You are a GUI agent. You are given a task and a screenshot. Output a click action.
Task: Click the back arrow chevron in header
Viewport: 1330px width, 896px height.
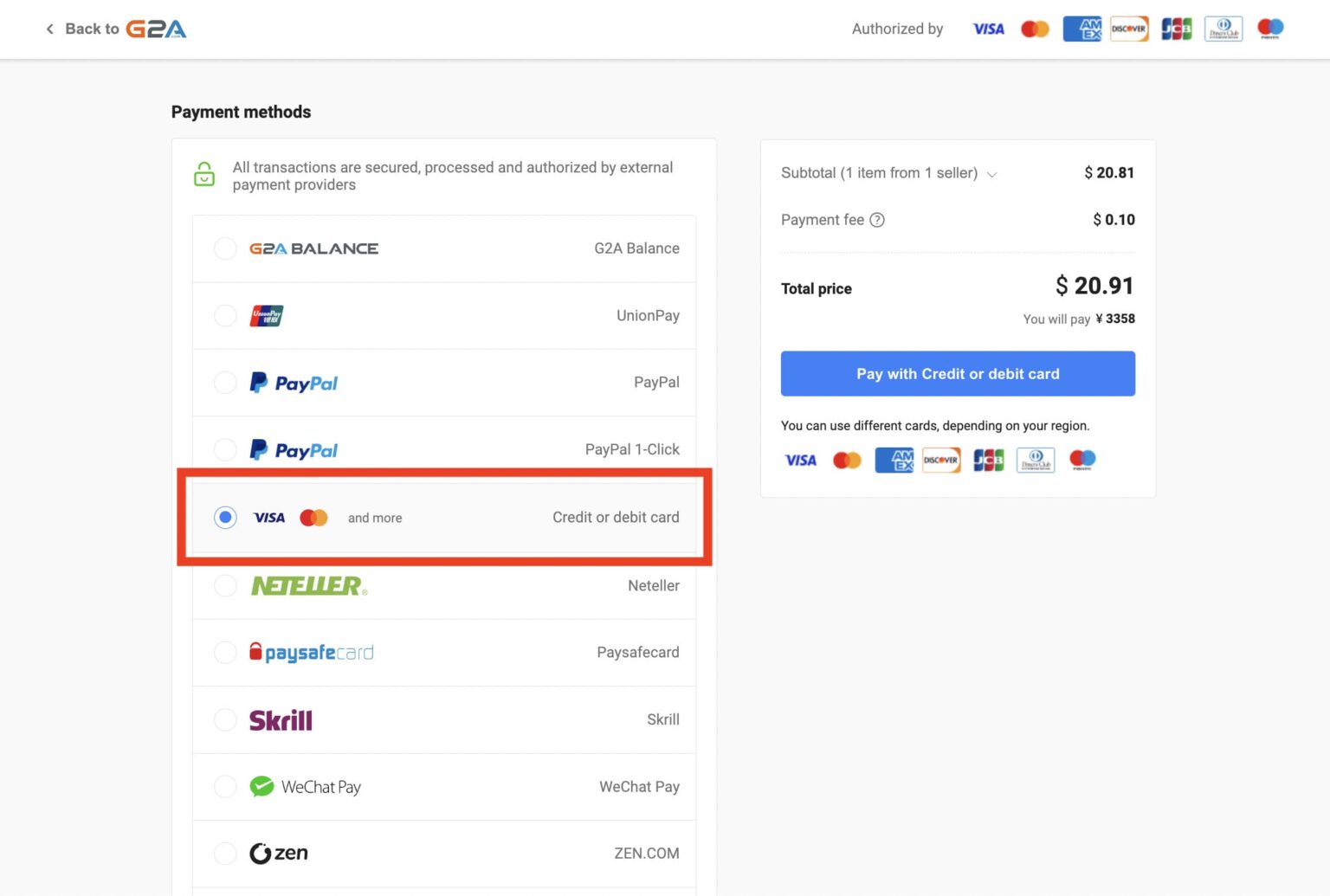tap(49, 29)
